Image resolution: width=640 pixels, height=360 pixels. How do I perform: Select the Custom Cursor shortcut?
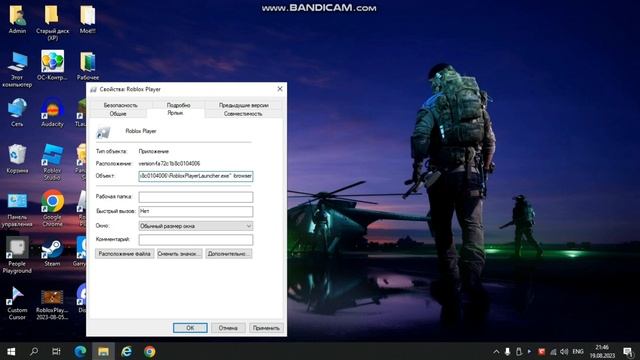(17, 302)
